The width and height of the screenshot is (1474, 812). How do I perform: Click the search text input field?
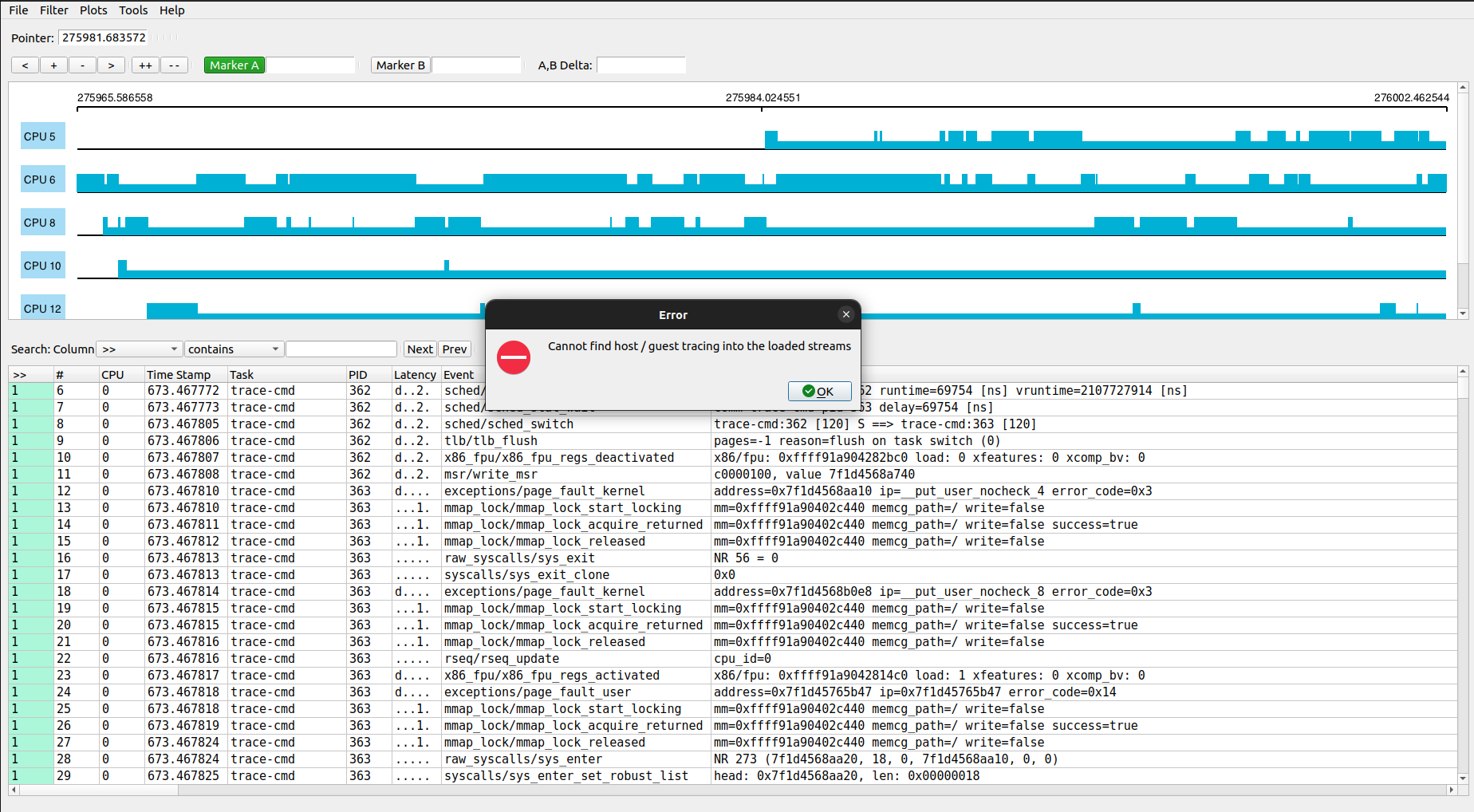[x=341, y=349]
